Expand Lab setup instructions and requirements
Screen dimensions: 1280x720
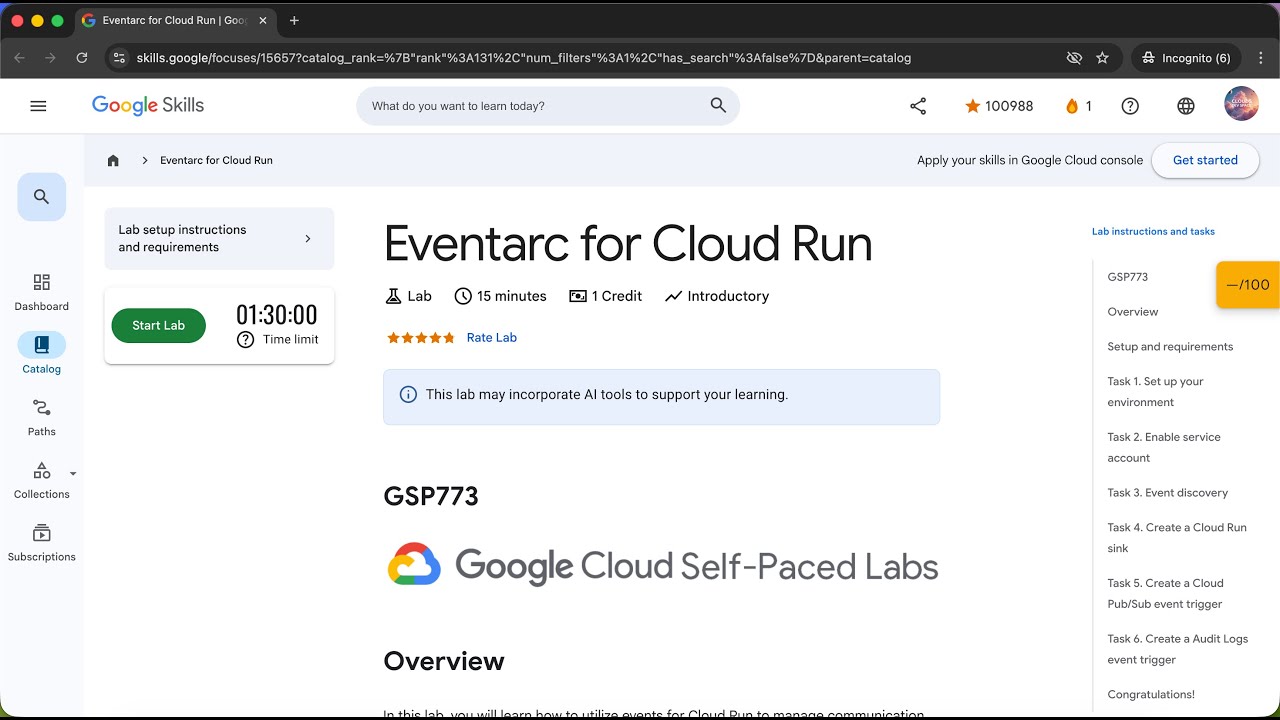pos(219,239)
